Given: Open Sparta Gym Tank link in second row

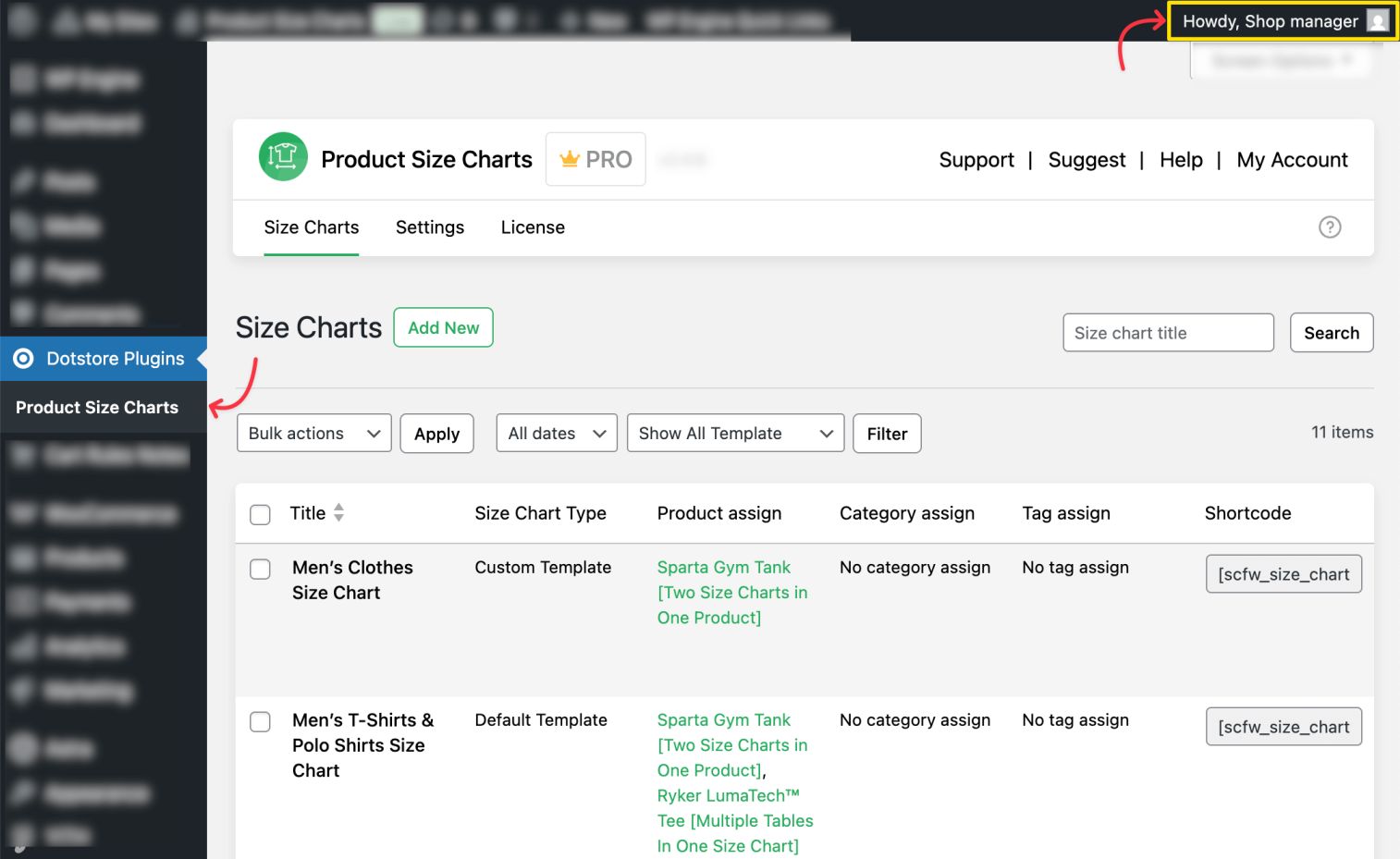Looking at the screenshot, I should pos(732,745).
